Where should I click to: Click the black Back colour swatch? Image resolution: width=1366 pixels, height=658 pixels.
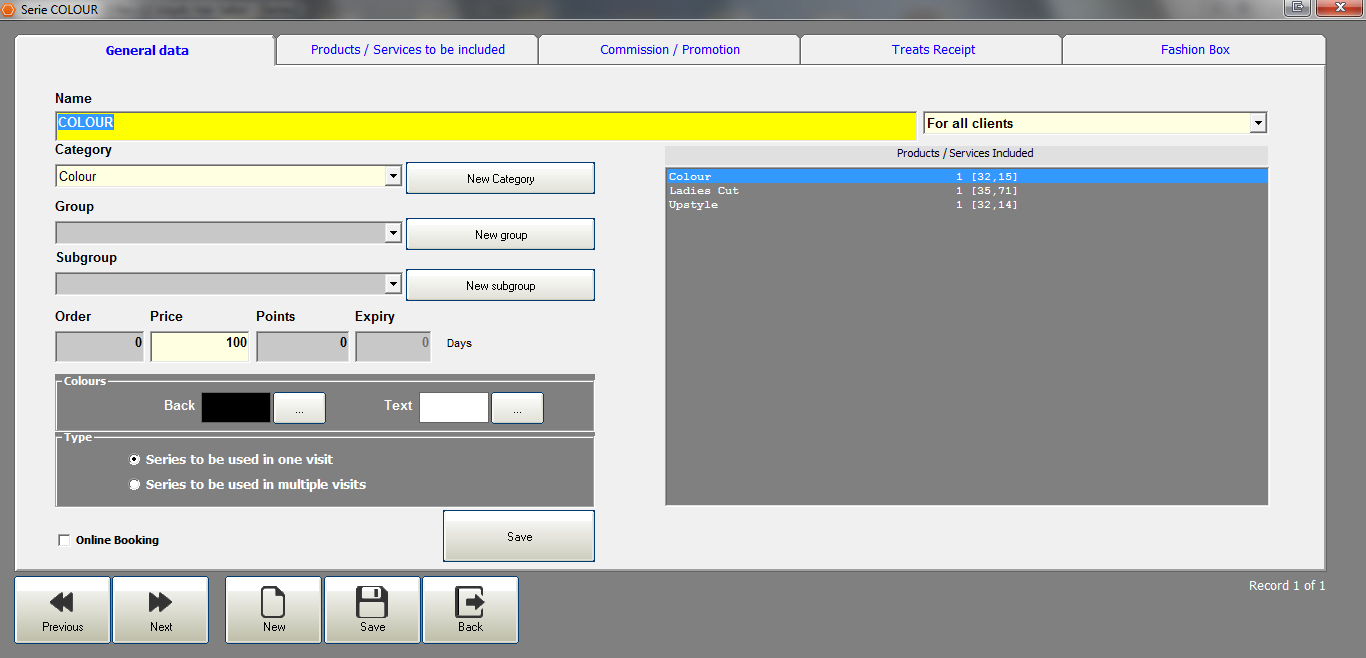(x=236, y=407)
